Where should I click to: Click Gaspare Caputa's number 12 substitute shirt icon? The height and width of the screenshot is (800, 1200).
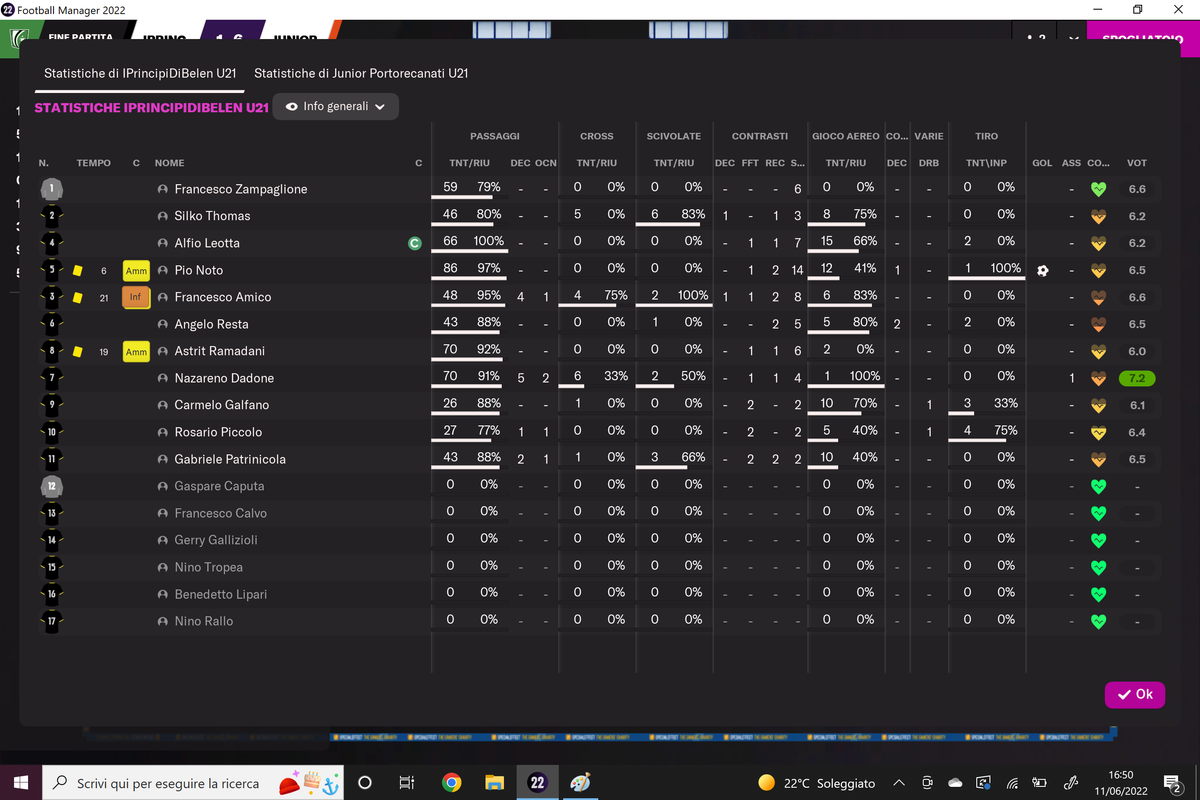(x=51, y=486)
